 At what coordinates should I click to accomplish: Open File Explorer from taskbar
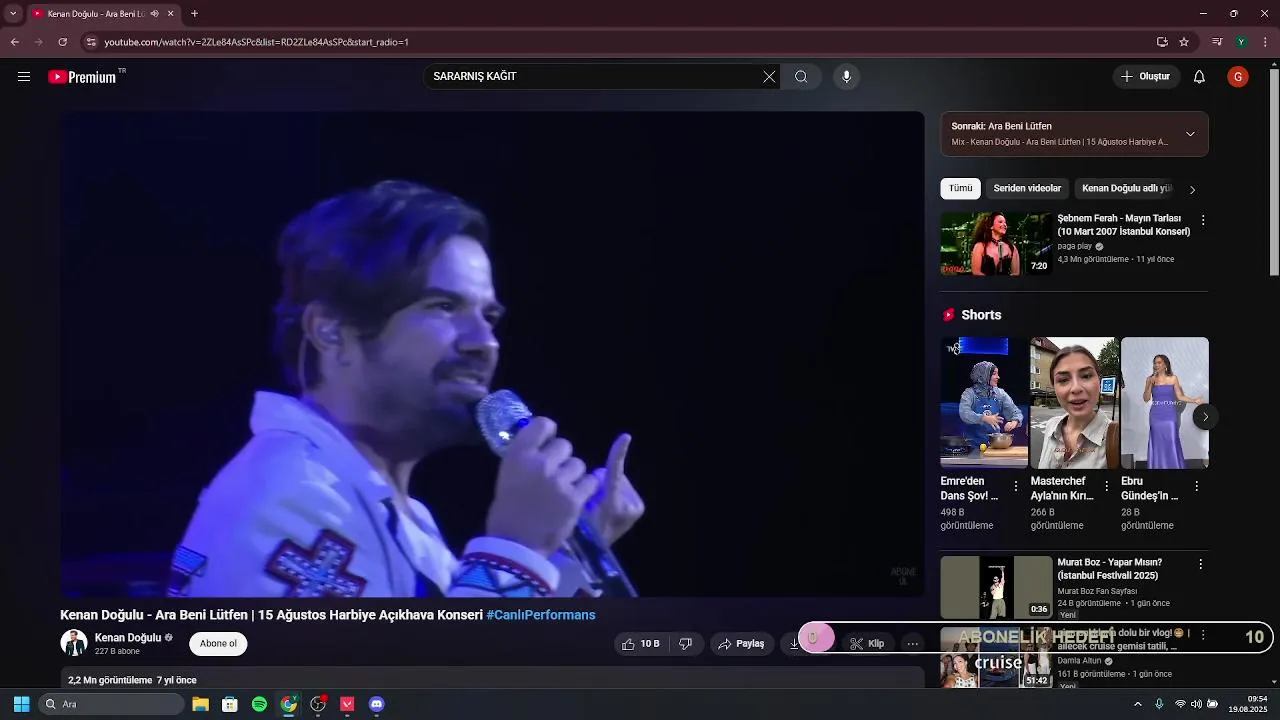[200, 704]
